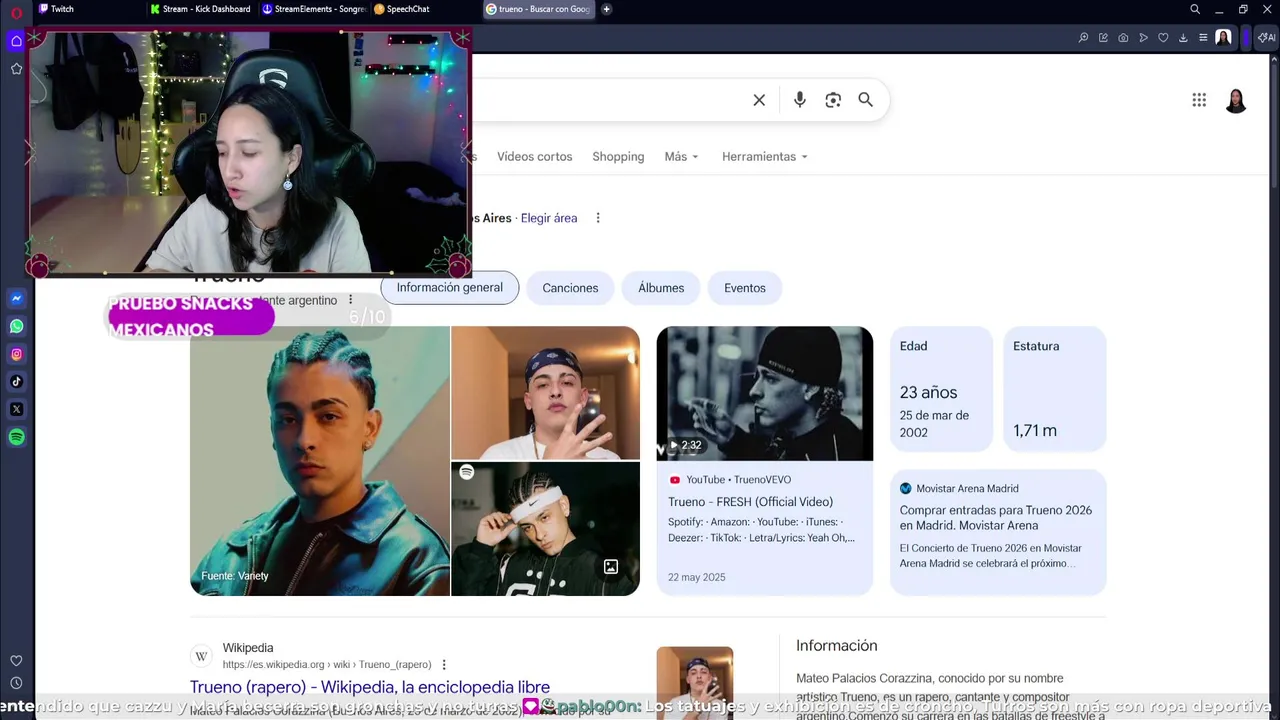Select the Álbumes chip
This screenshot has width=1280, height=720.
pyautogui.click(x=661, y=288)
